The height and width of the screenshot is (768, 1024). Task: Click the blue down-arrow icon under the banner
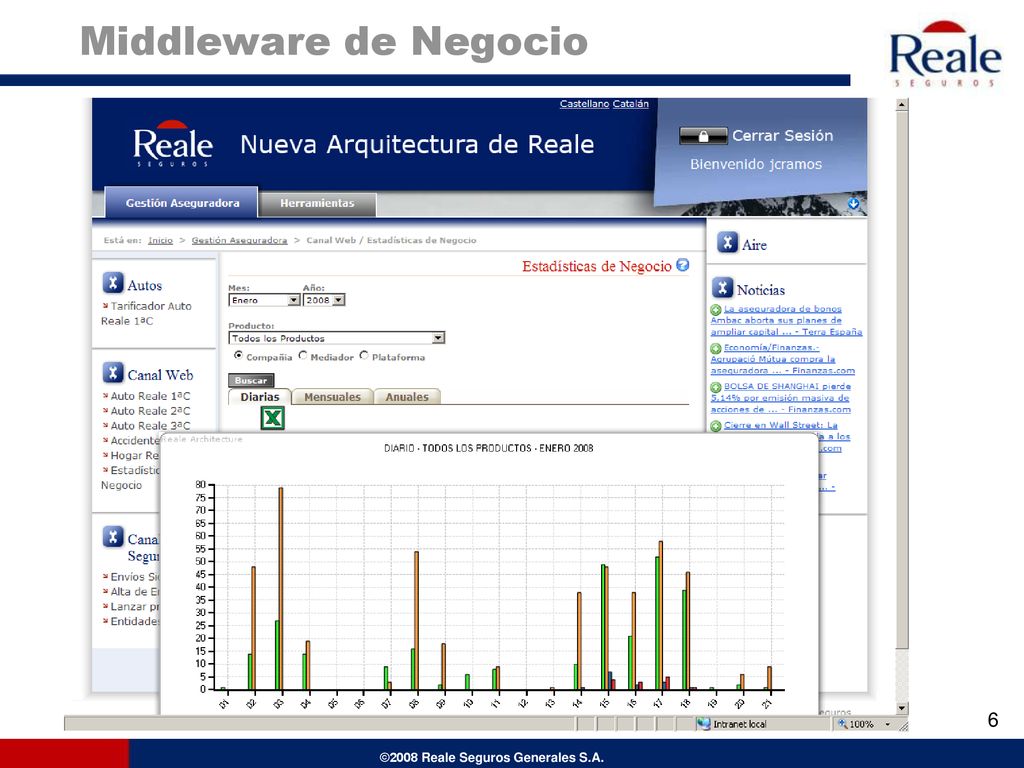pyautogui.click(x=853, y=204)
